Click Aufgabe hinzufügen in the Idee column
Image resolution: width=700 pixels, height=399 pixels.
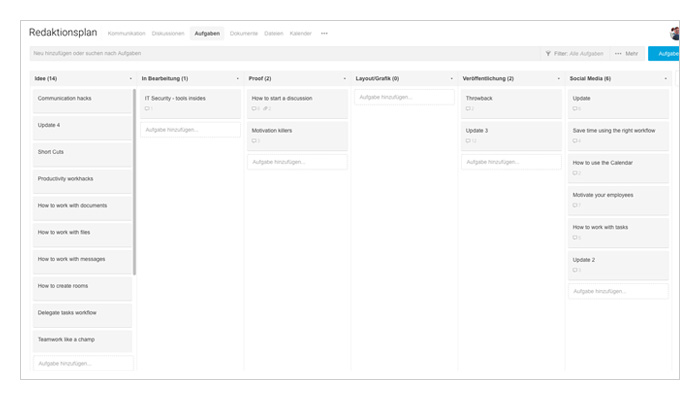[83, 363]
